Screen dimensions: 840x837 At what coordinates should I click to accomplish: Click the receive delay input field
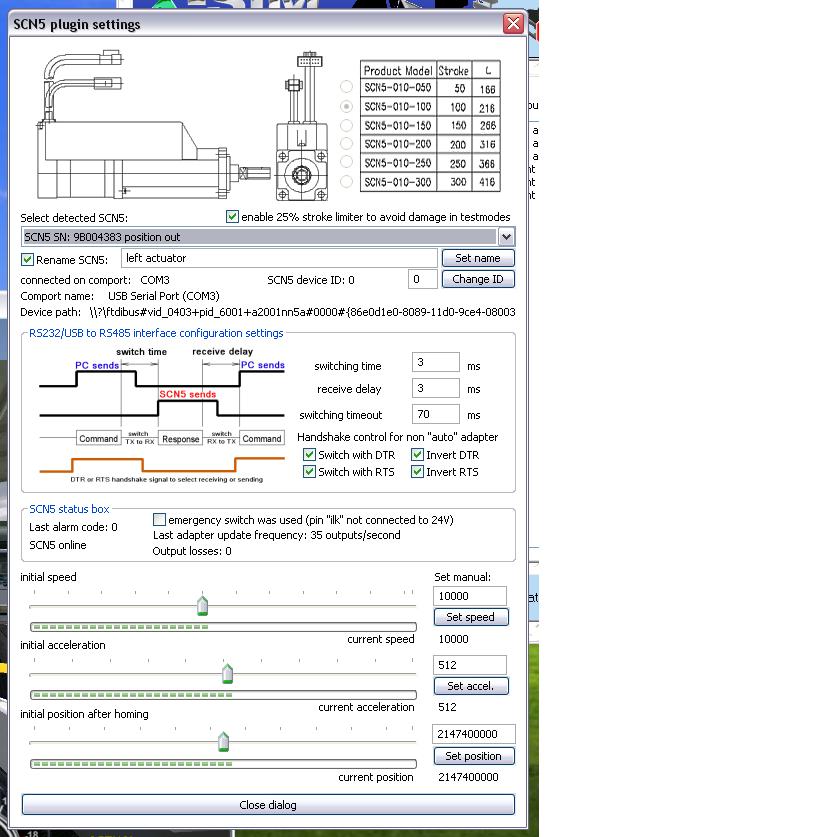coord(436,388)
